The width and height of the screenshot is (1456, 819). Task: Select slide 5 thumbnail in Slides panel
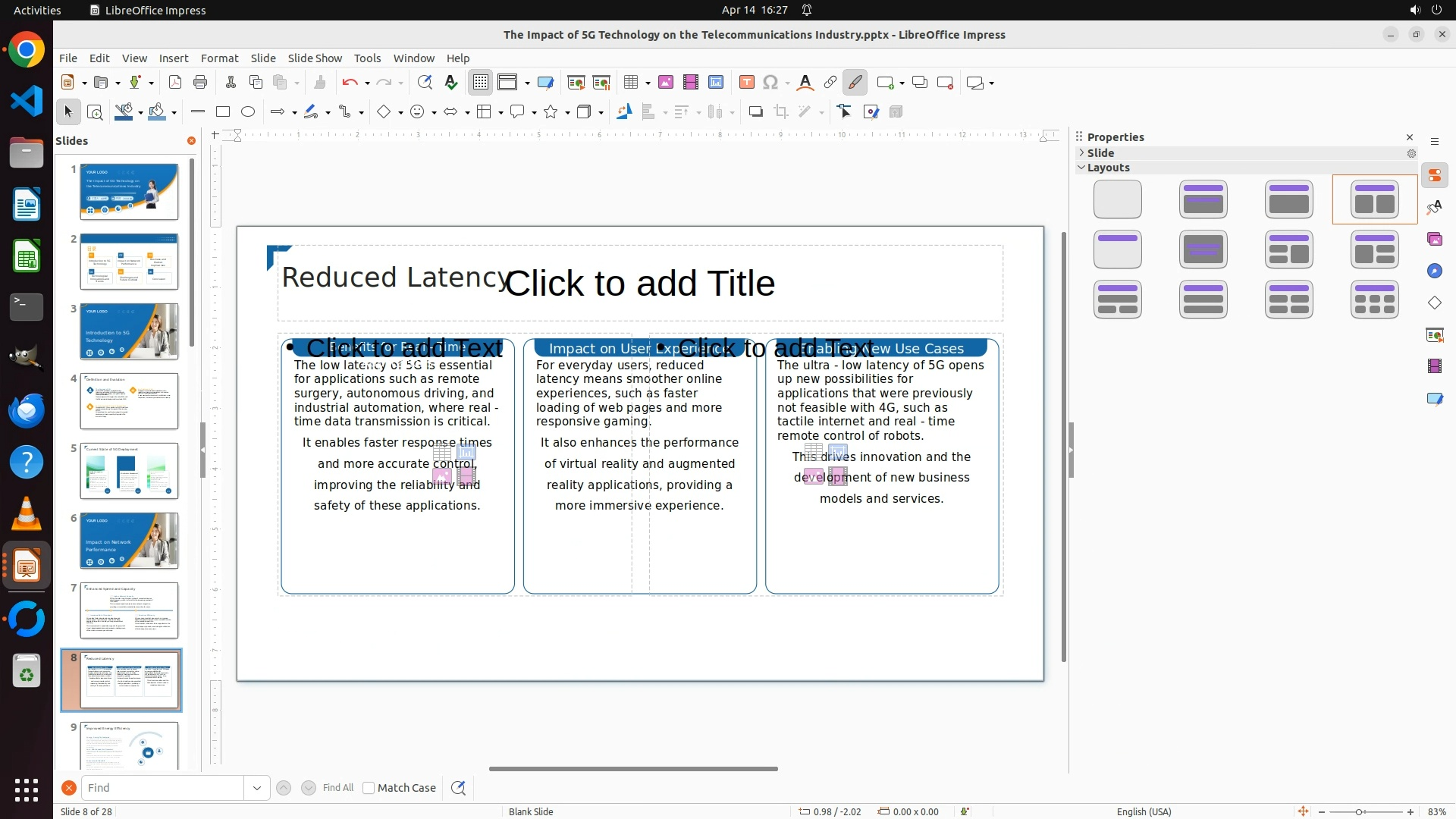pos(129,471)
